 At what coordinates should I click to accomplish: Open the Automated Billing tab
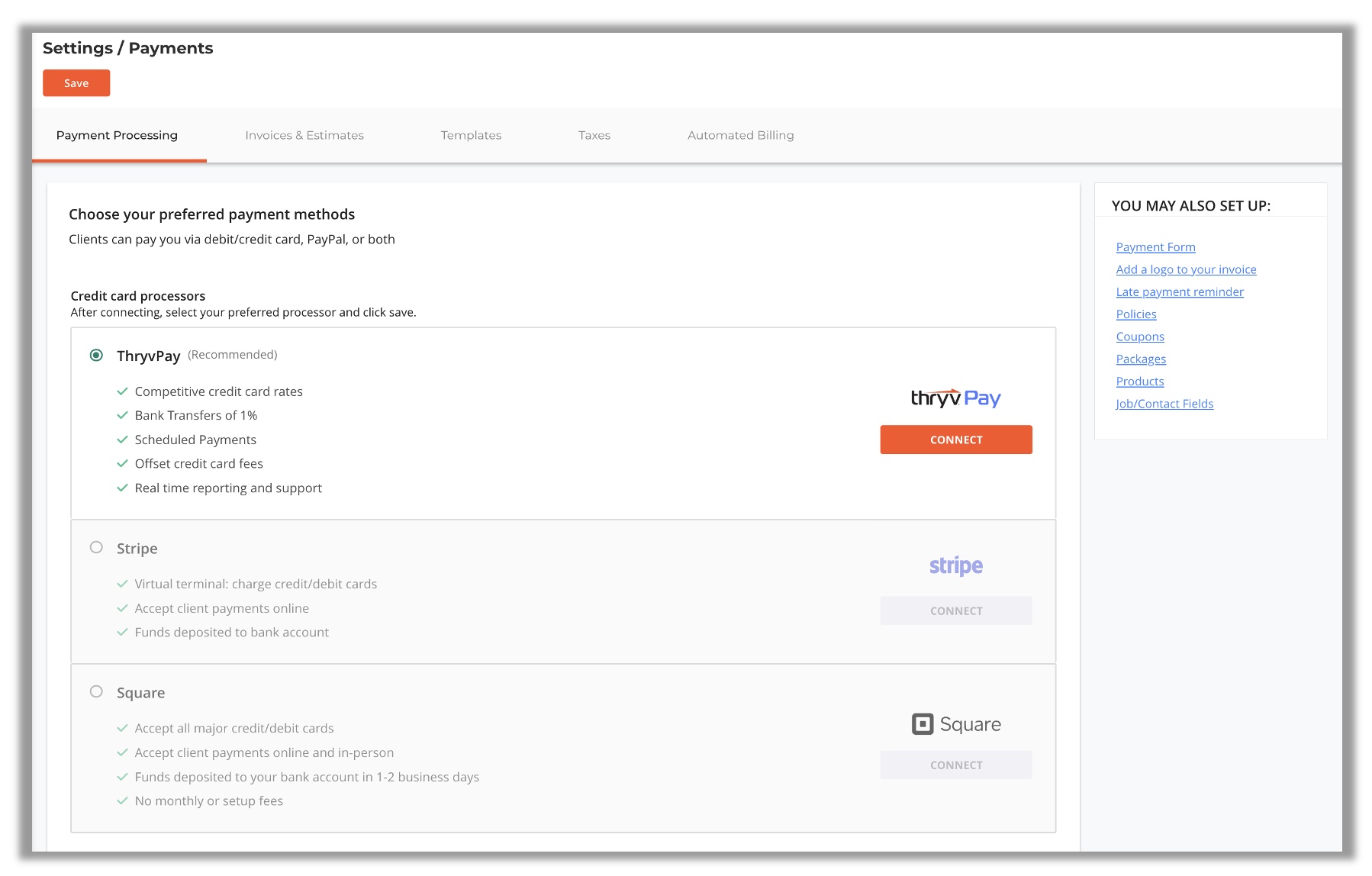[x=740, y=135]
